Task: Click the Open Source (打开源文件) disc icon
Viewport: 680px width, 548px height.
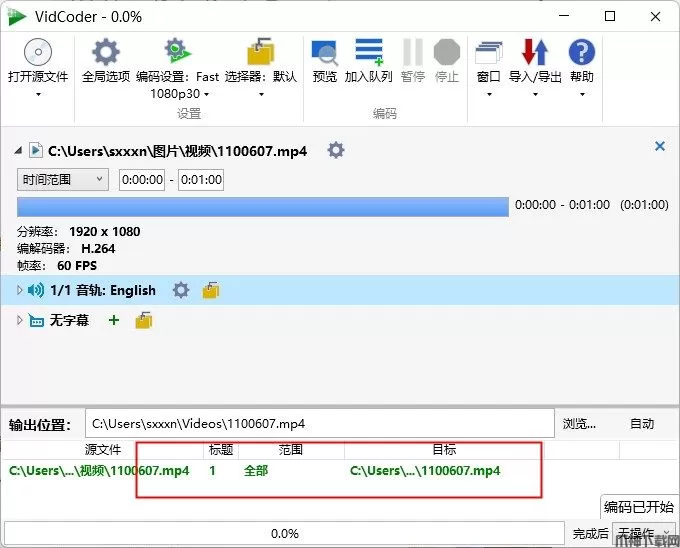Action: click(x=38, y=52)
